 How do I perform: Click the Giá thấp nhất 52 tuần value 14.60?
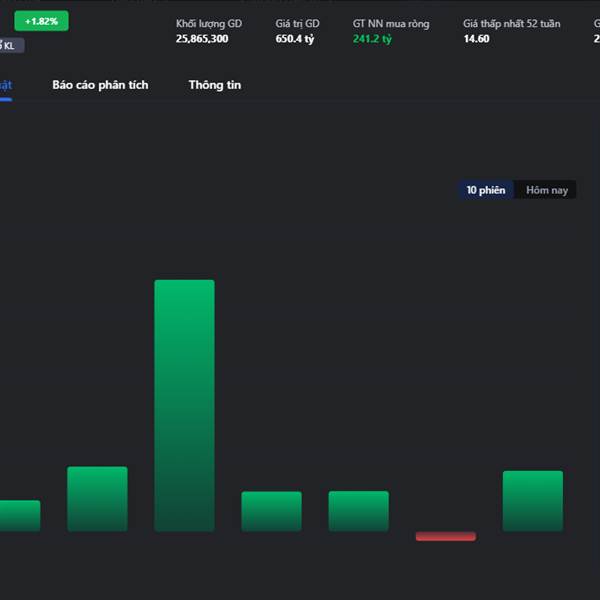coord(476,39)
